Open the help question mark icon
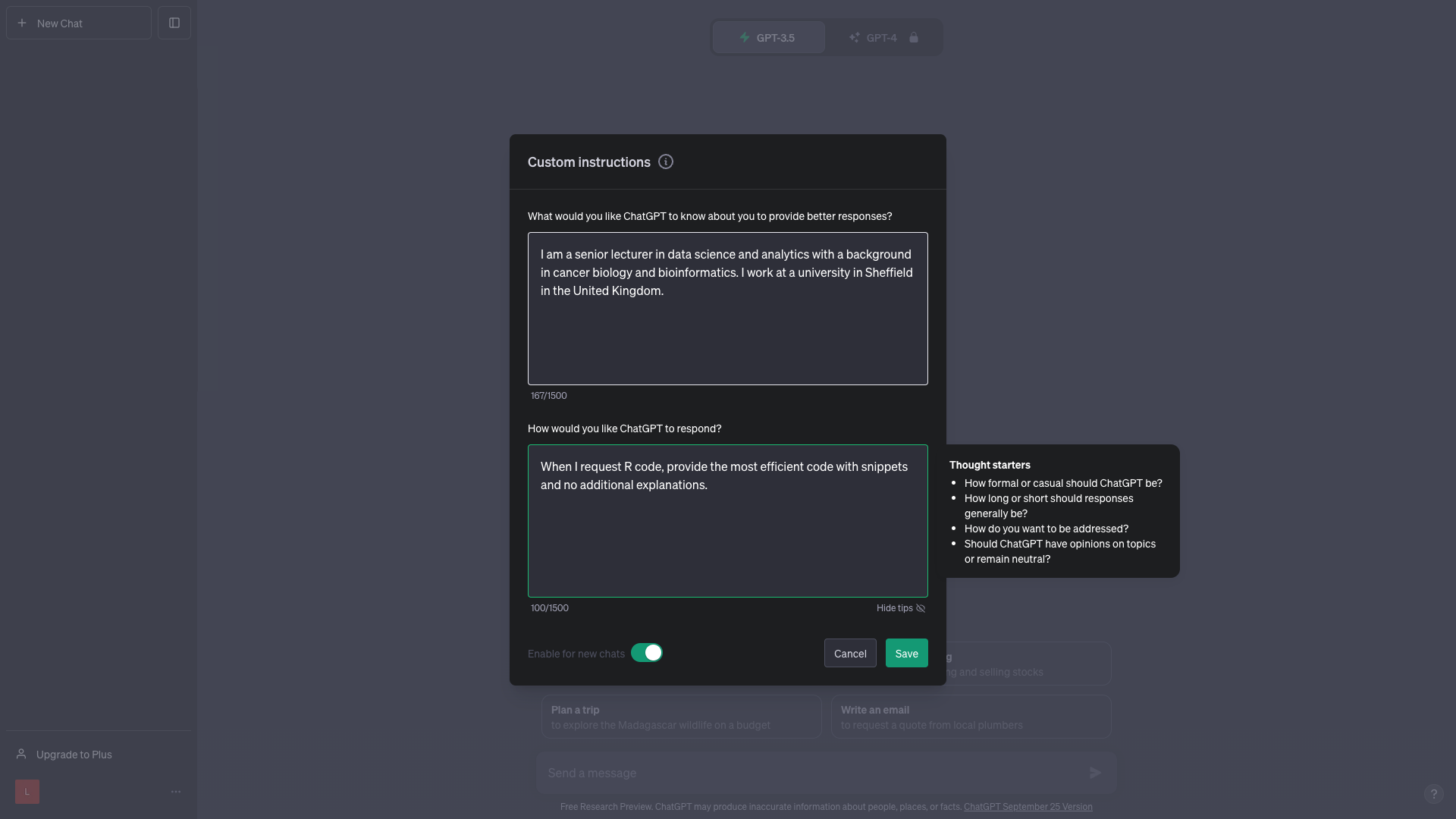 click(x=1433, y=793)
